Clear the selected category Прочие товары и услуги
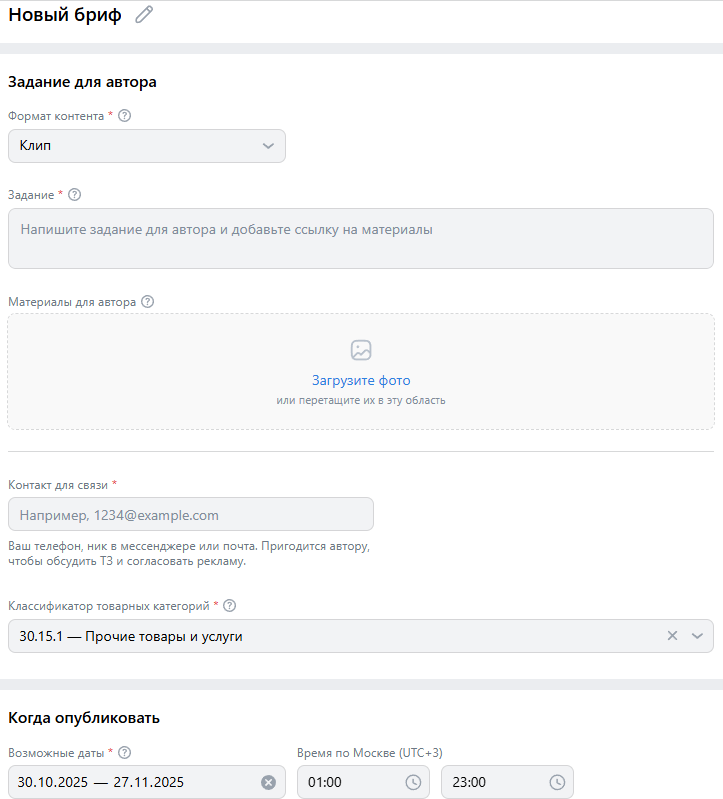 (x=673, y=635)
